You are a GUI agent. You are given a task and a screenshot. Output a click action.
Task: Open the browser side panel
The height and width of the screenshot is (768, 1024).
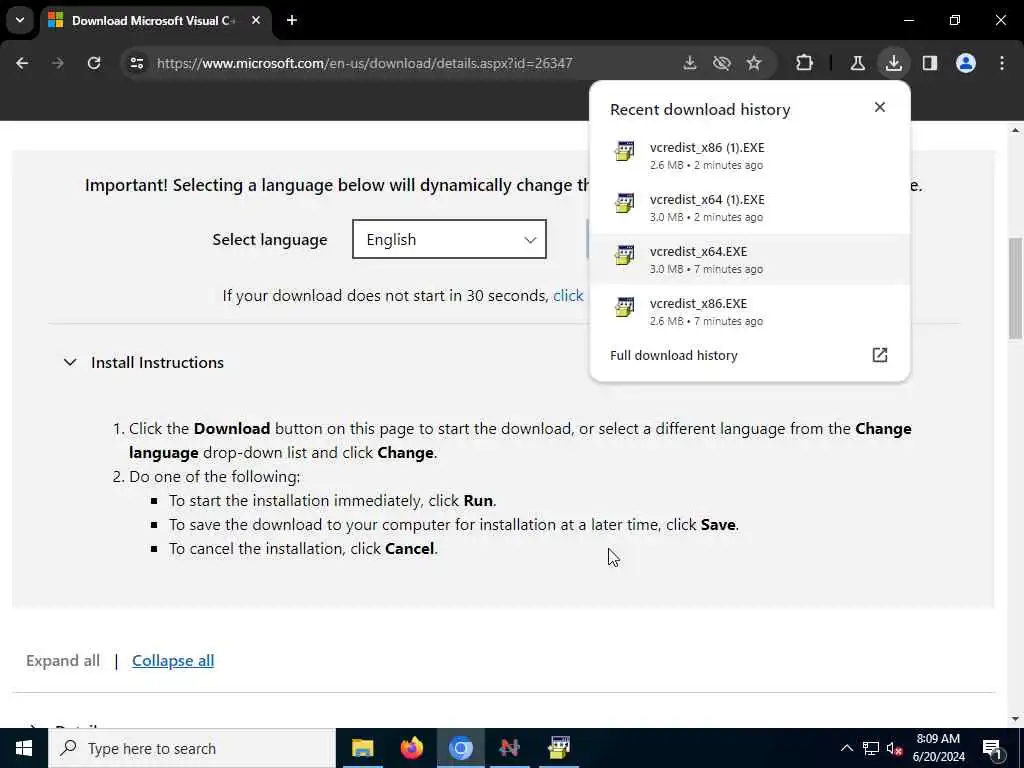[930, 63]
